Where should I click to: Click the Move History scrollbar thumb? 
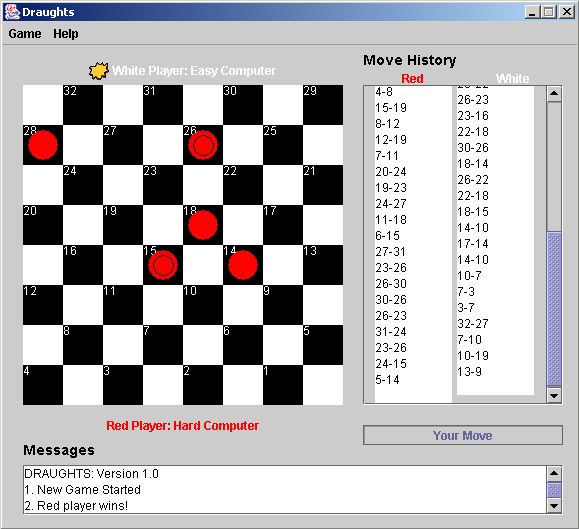click(554, 309)
